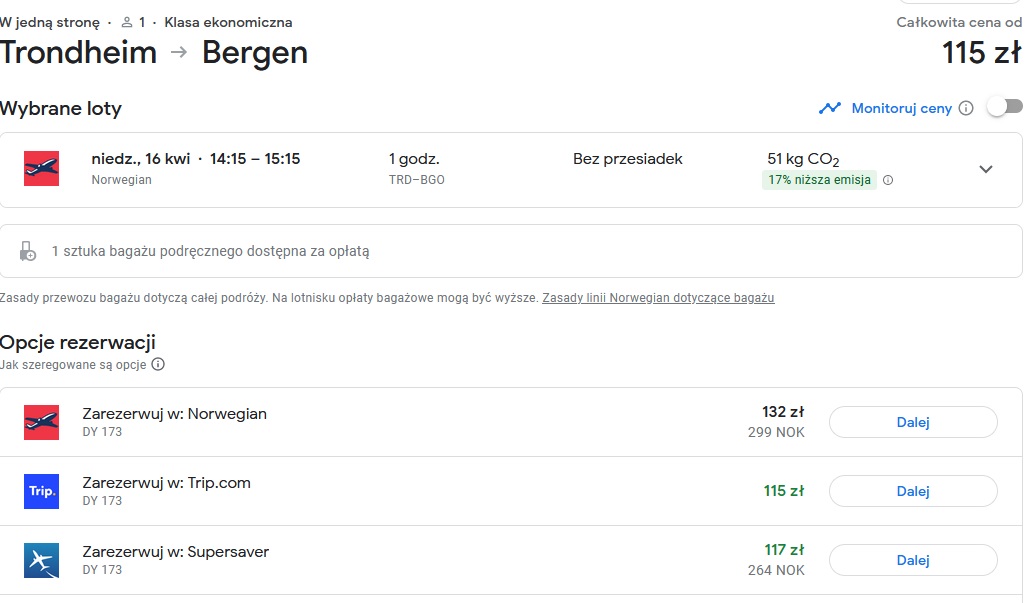The width and height of the screenshot is (1033, 603).
Task: Click Dalej for the Trip.com booking option
Action: (913, 492)
